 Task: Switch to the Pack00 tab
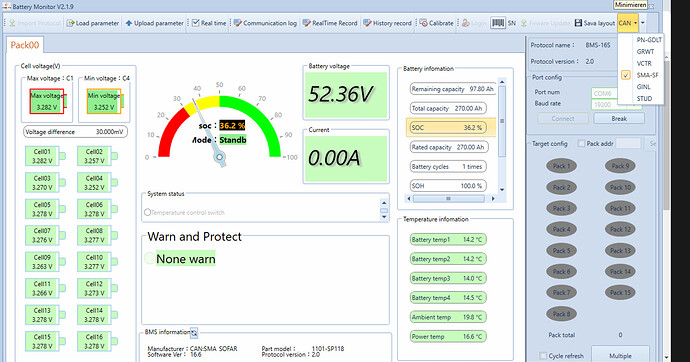(25, 45)
